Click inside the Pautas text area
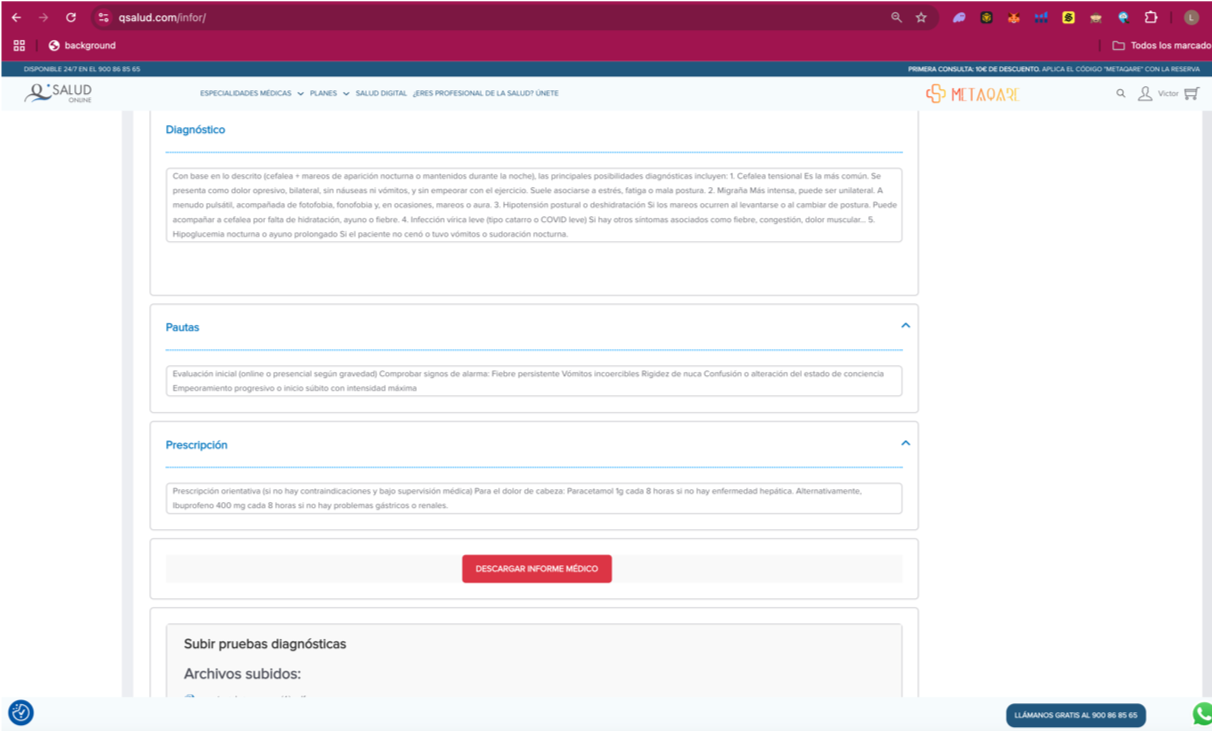 [x=534, y=381]
